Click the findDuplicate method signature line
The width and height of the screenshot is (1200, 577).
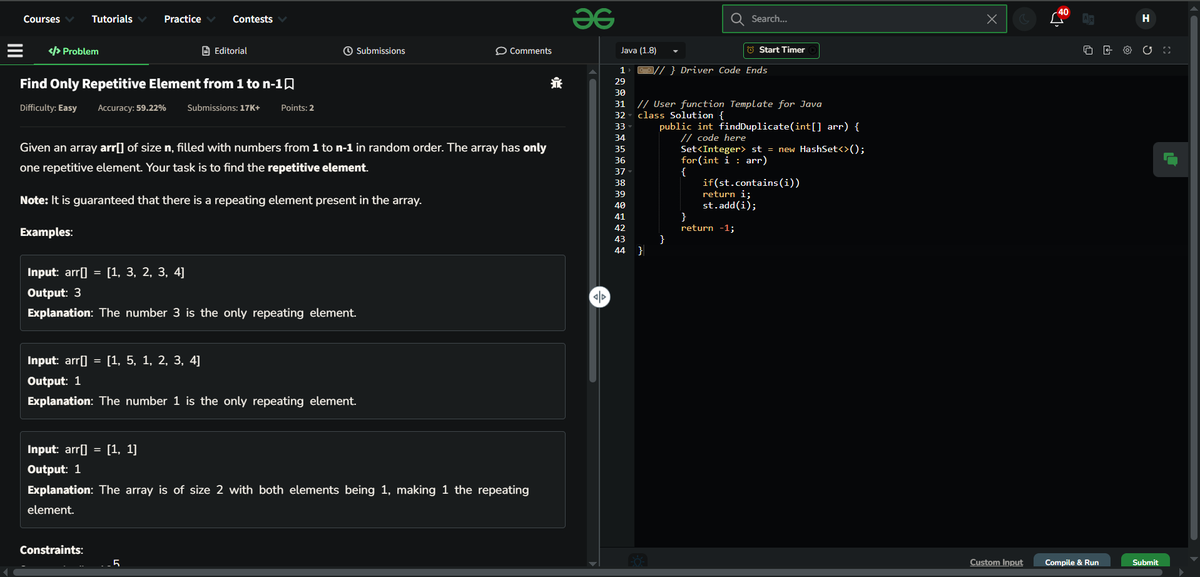click(760, 126)
